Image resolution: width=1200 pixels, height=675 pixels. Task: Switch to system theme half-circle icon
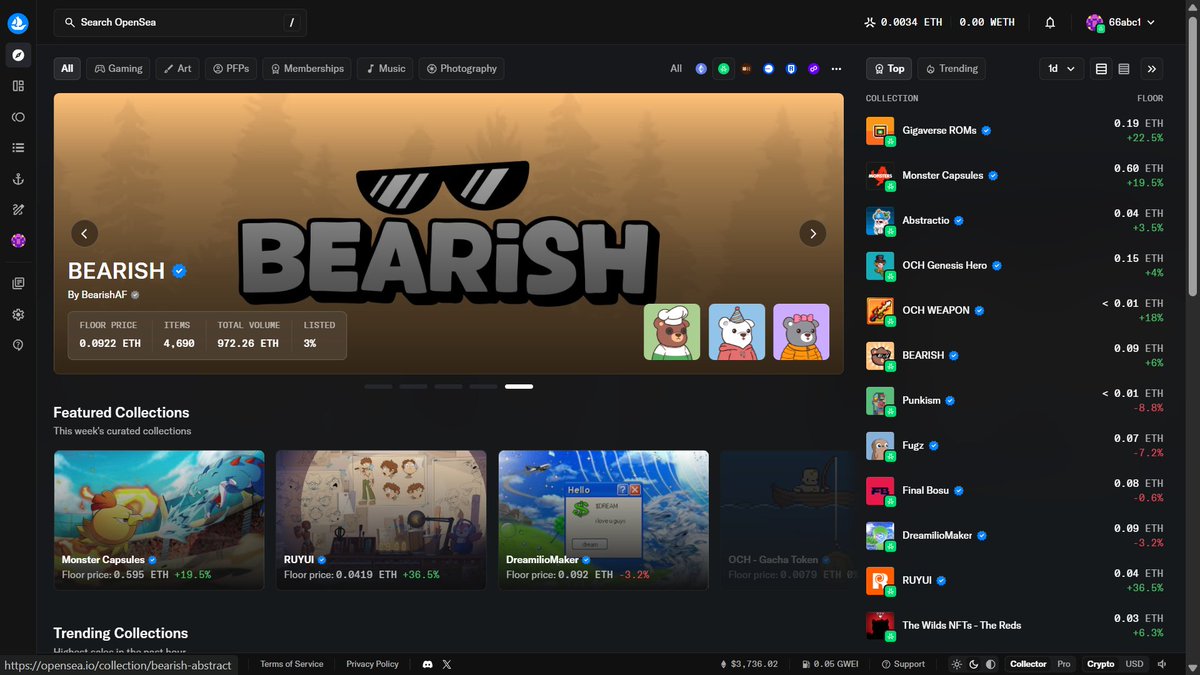click(x=991, y=664)
